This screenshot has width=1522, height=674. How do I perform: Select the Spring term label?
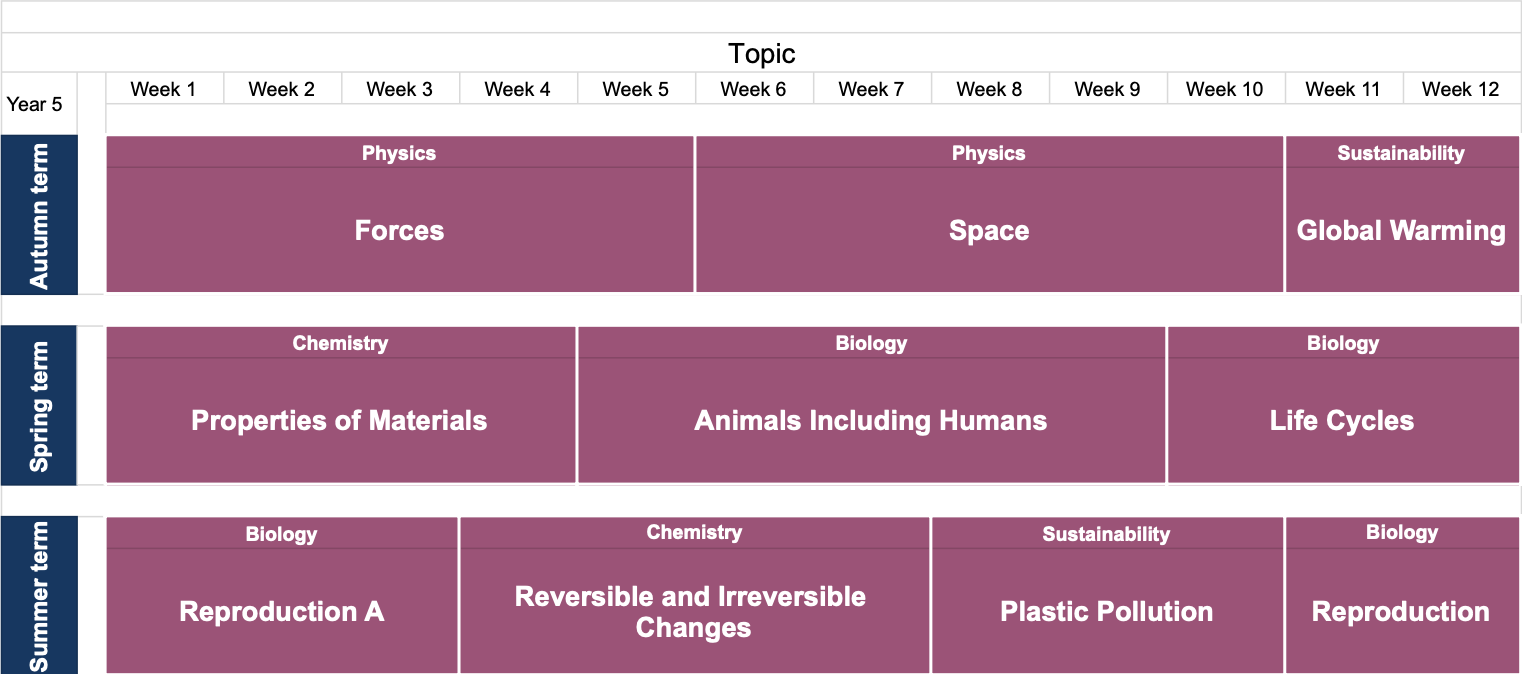(40, 406)
